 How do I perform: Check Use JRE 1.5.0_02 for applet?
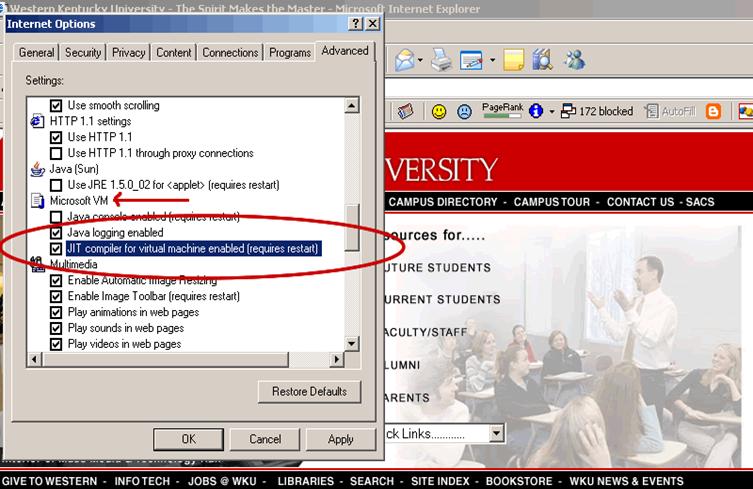(56, 185)
